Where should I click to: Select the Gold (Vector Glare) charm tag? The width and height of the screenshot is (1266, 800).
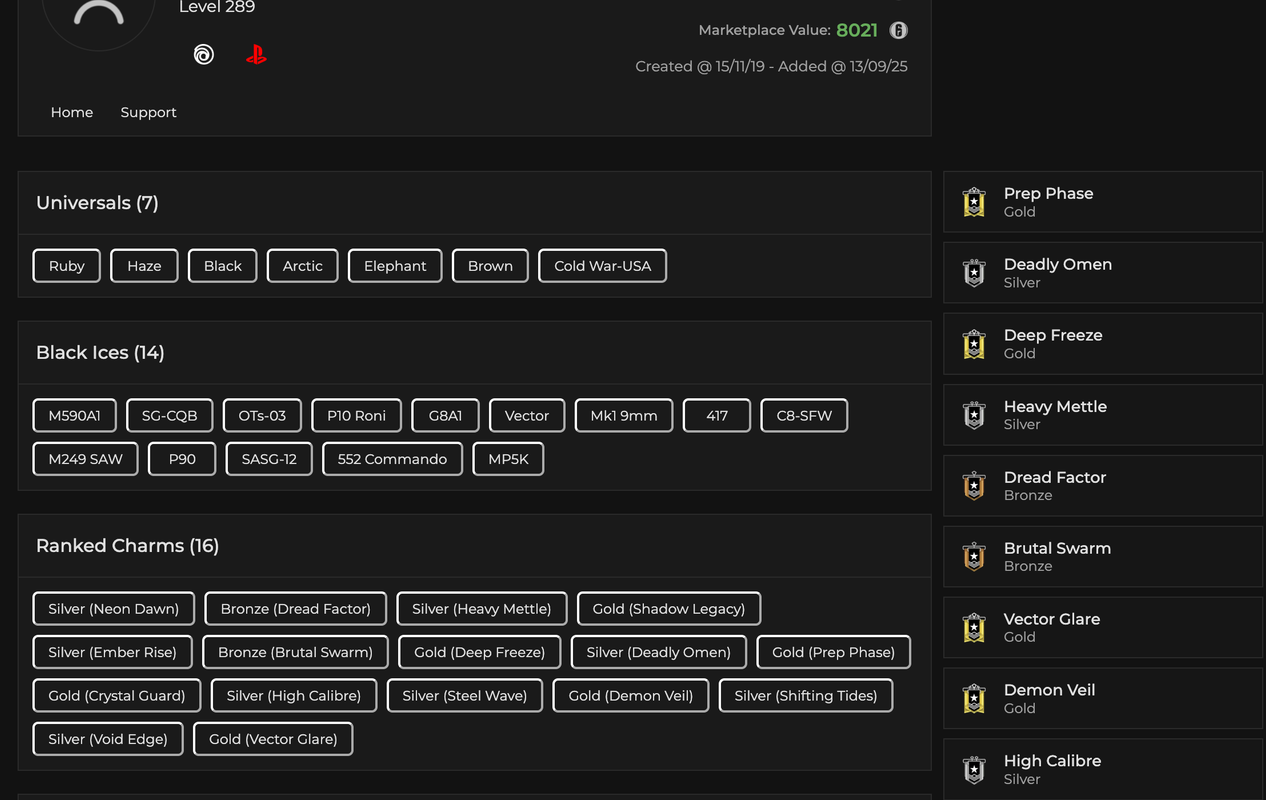point(273,739)
